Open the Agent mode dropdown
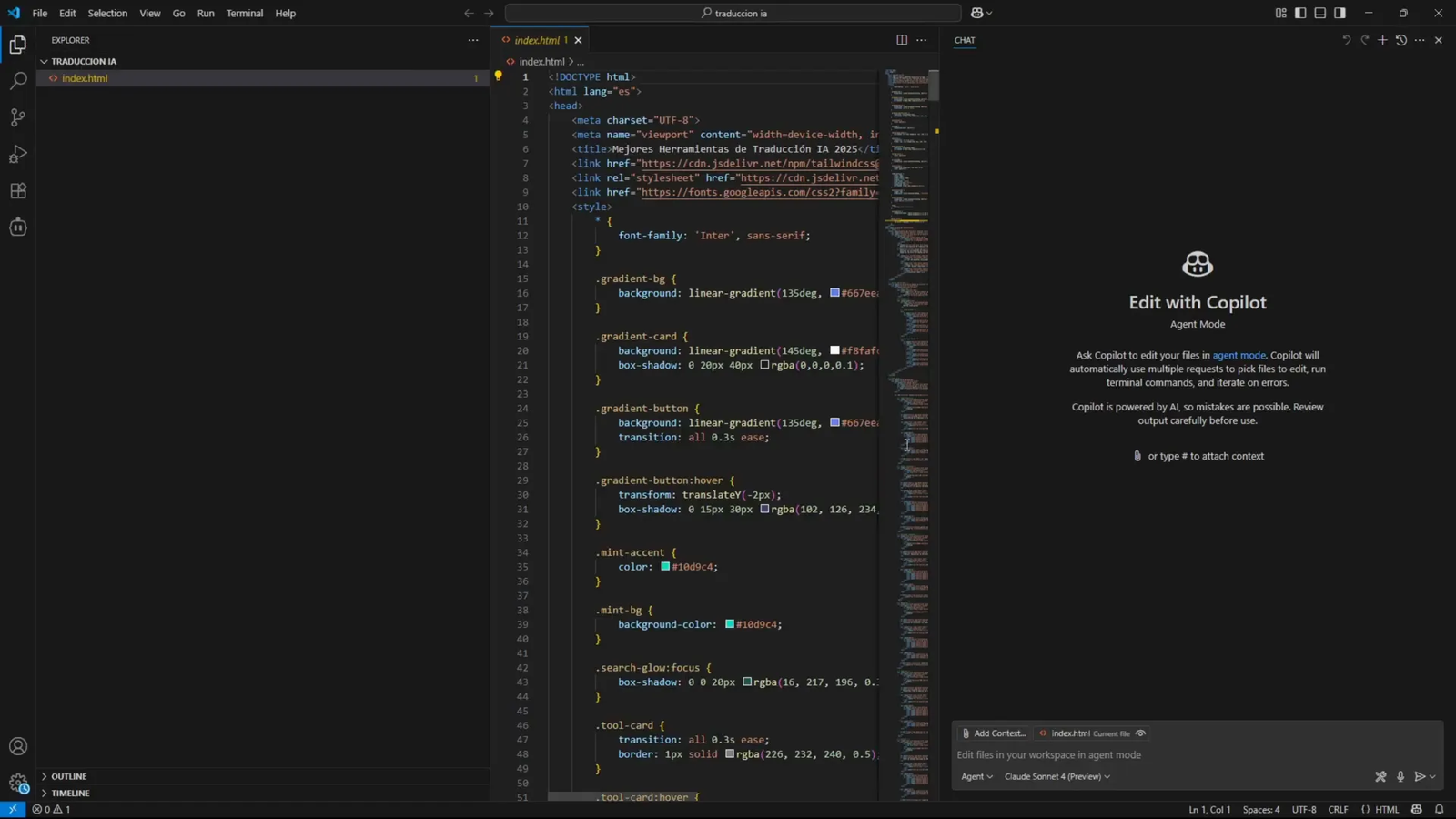This screenshot has height=819, width=1456. coord(976,776)
